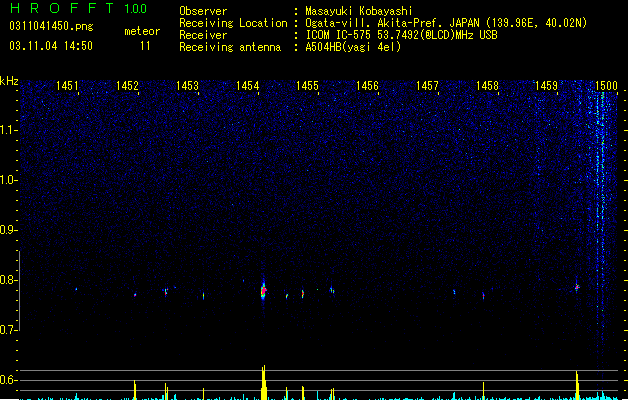Click the red meteor echo near 1459
The image size is (629, 400).
click(577, 287)
